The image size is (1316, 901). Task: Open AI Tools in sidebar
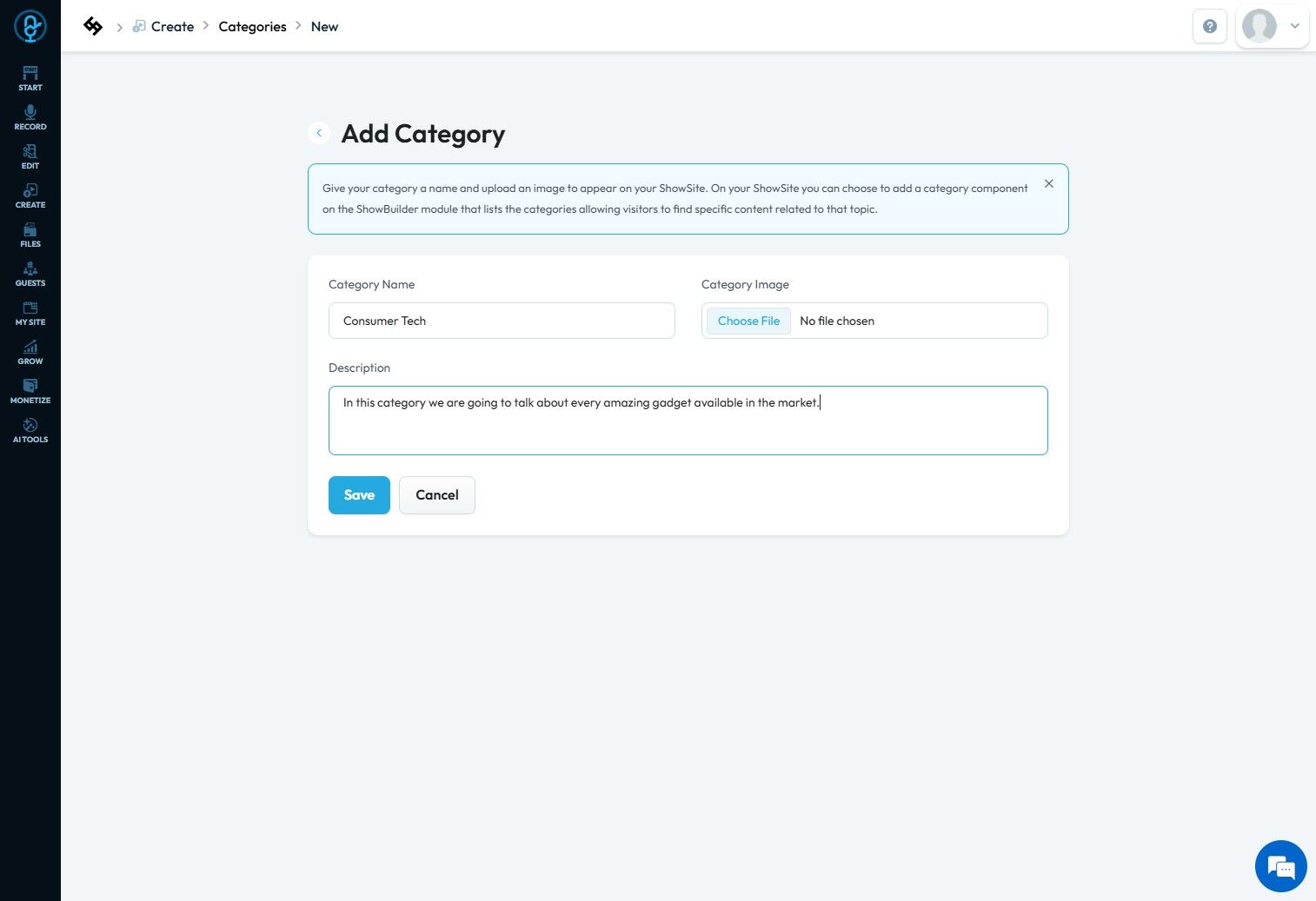[30, 429]
